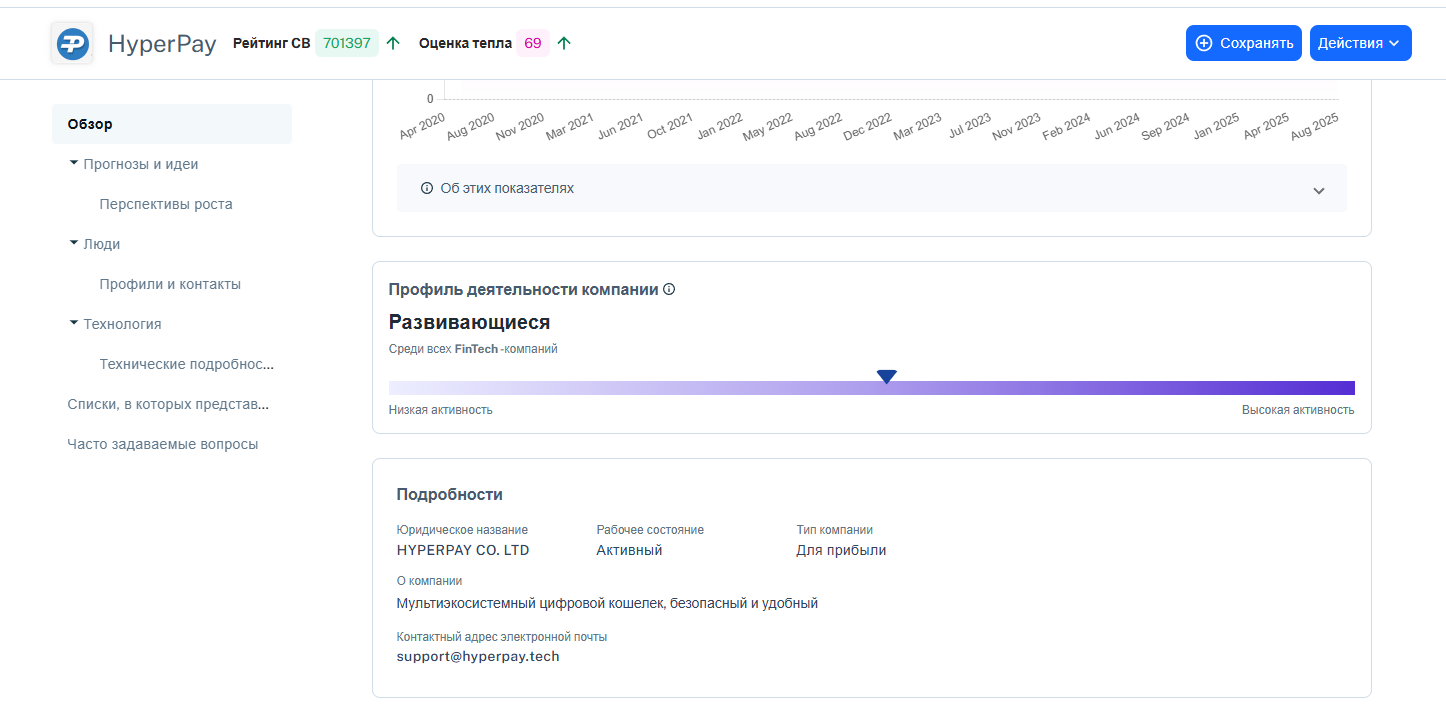
Task: Click the Низкая активность label
Action: pyautogui.click(x=441, y=410)
